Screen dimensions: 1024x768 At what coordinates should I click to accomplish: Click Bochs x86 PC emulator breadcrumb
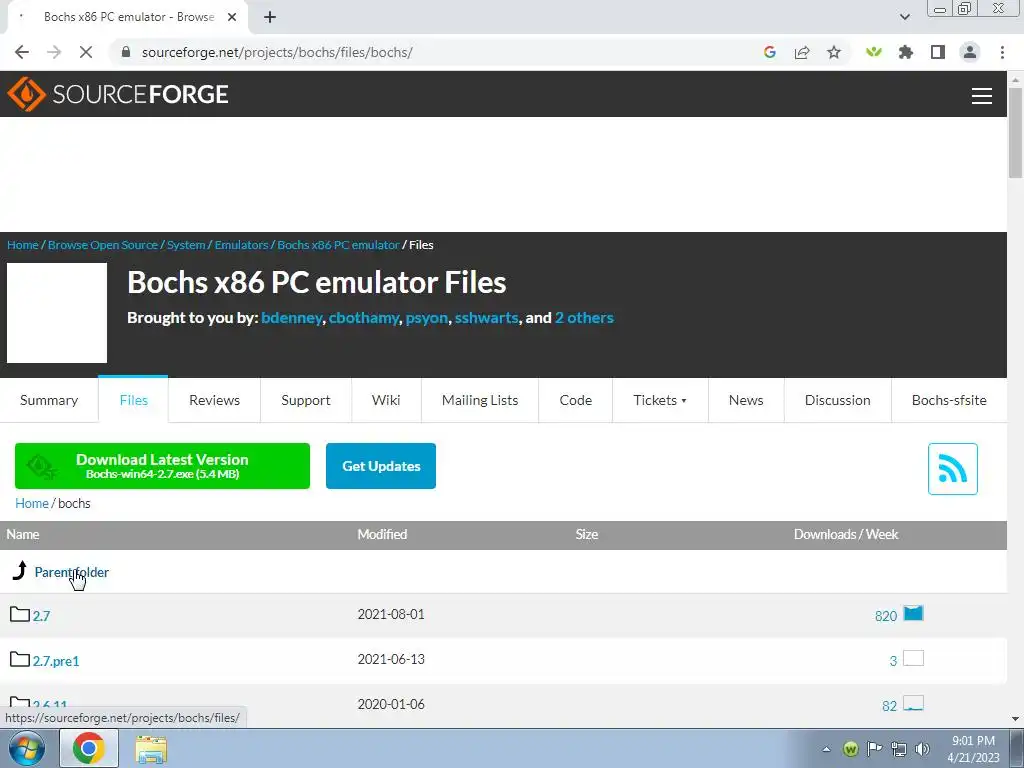click(338, 244)
